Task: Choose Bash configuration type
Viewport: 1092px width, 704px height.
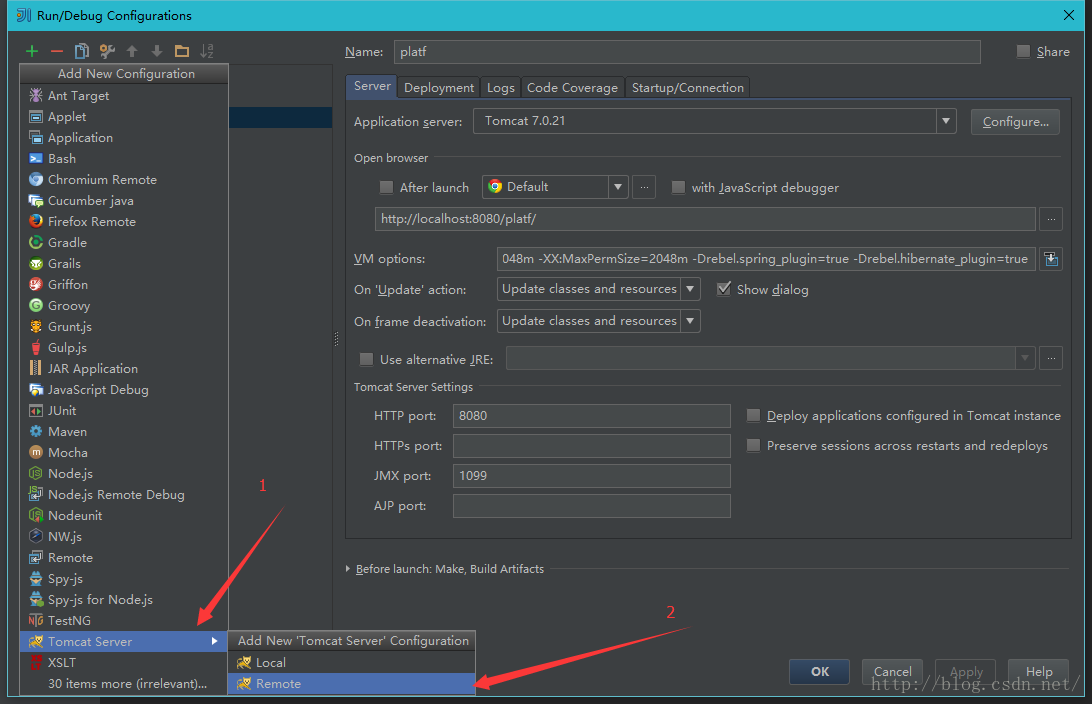Action: pos(124,158)
